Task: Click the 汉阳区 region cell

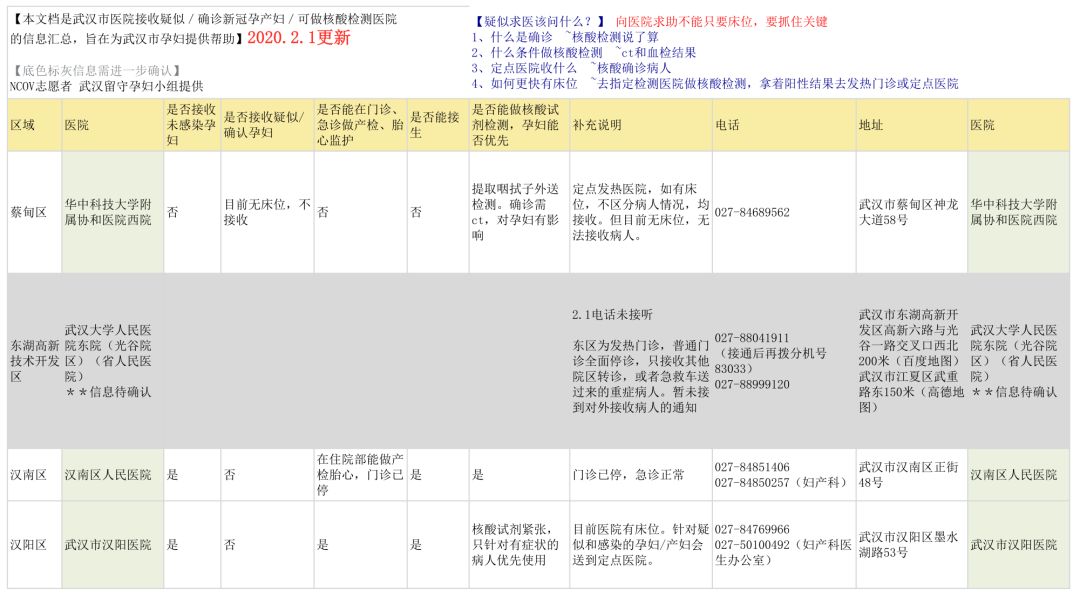Action: [x=34, y=545]
